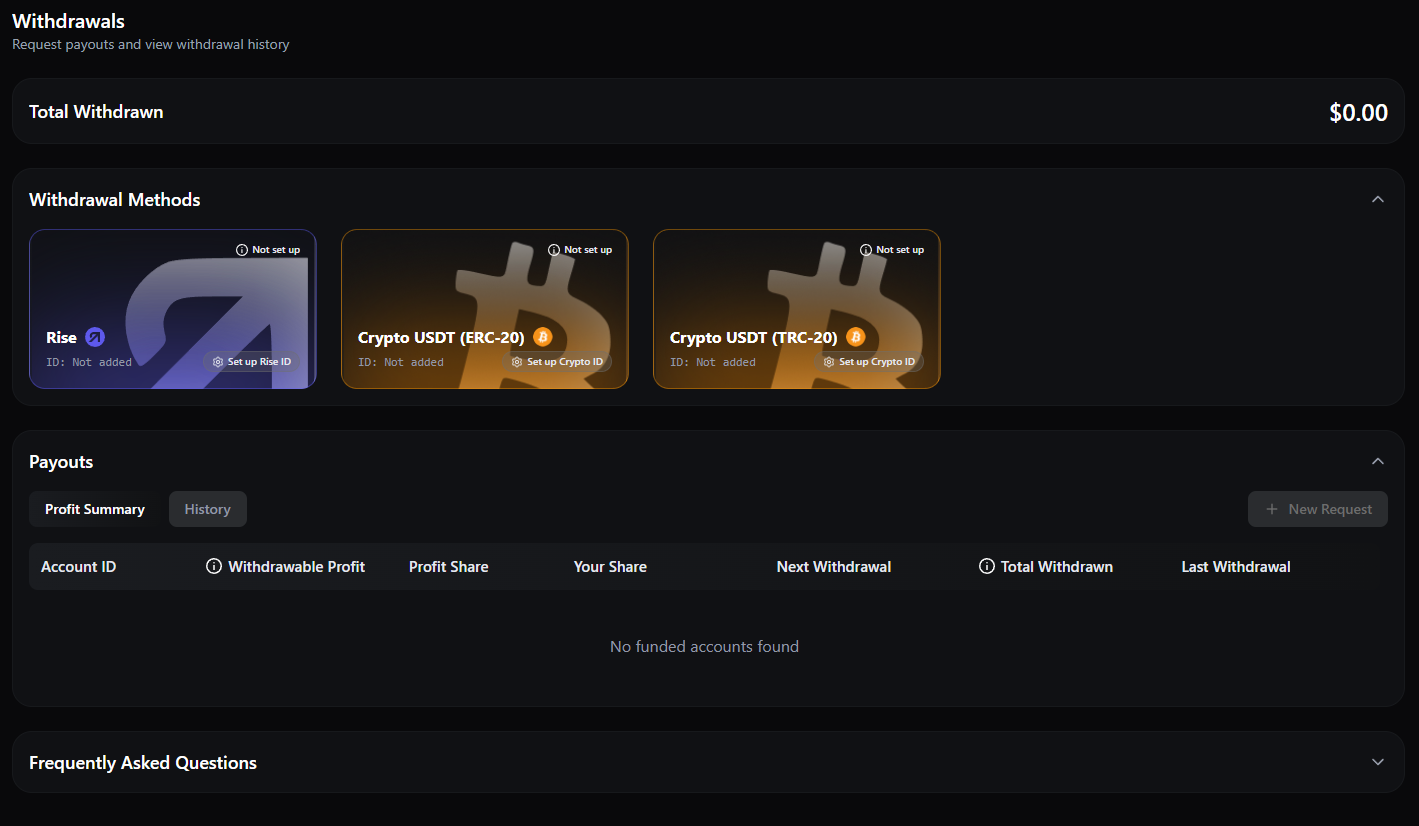The height and width of the screenshot is (826, 1419).
Task: Click the Withdrawals page heading
Action: pos(69,21)
